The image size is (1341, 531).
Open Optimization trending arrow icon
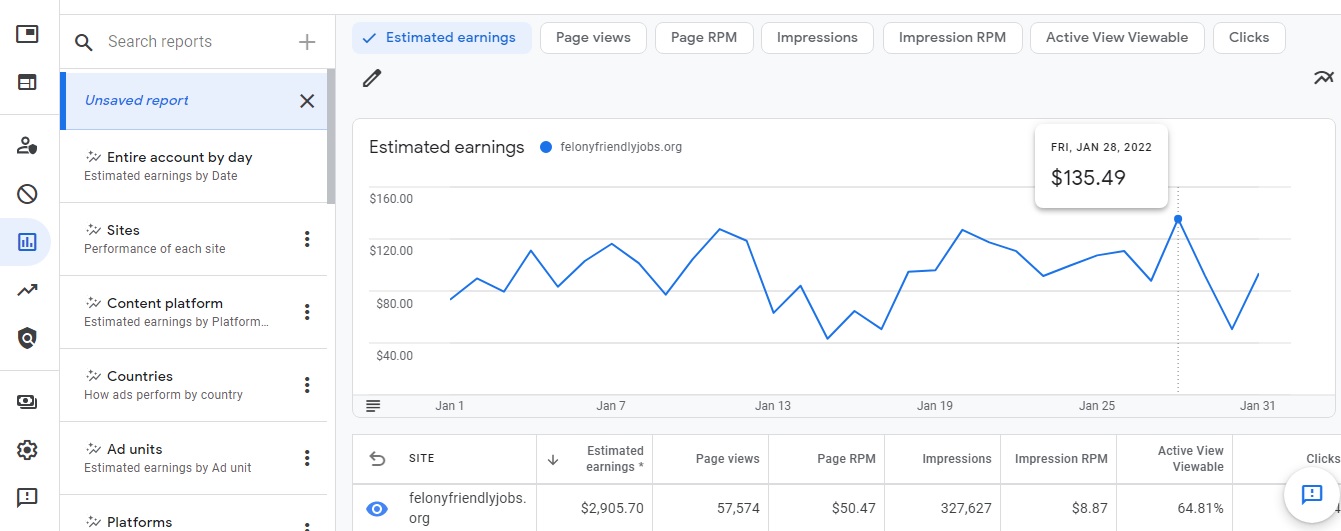coord(28,290)
